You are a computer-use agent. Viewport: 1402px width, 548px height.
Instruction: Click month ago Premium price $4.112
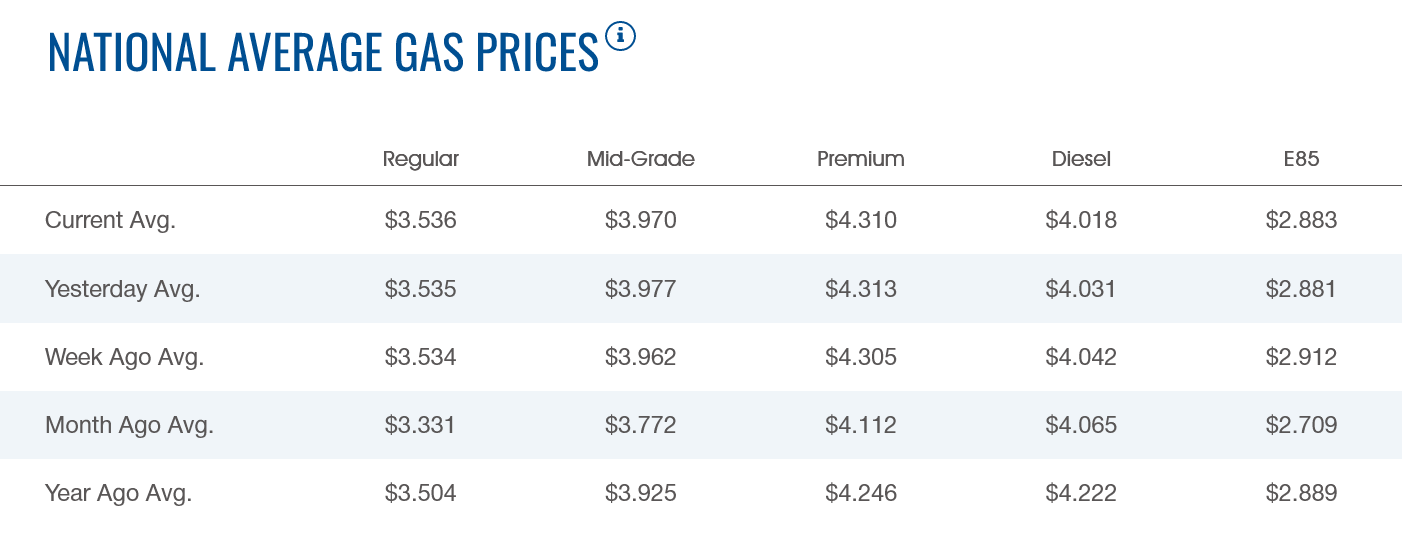(861, 425)
